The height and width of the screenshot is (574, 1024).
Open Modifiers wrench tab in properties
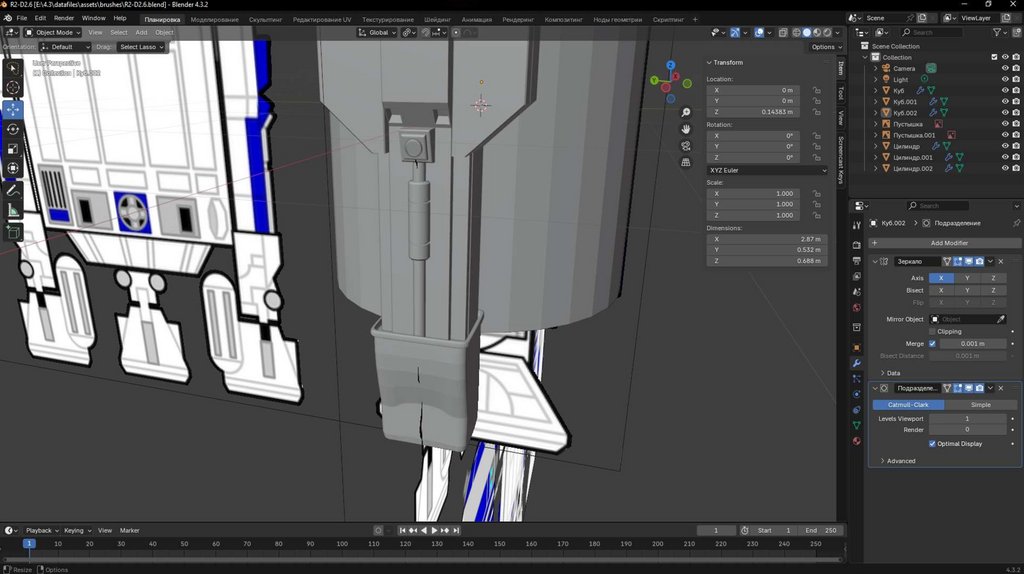pos(856,362)
